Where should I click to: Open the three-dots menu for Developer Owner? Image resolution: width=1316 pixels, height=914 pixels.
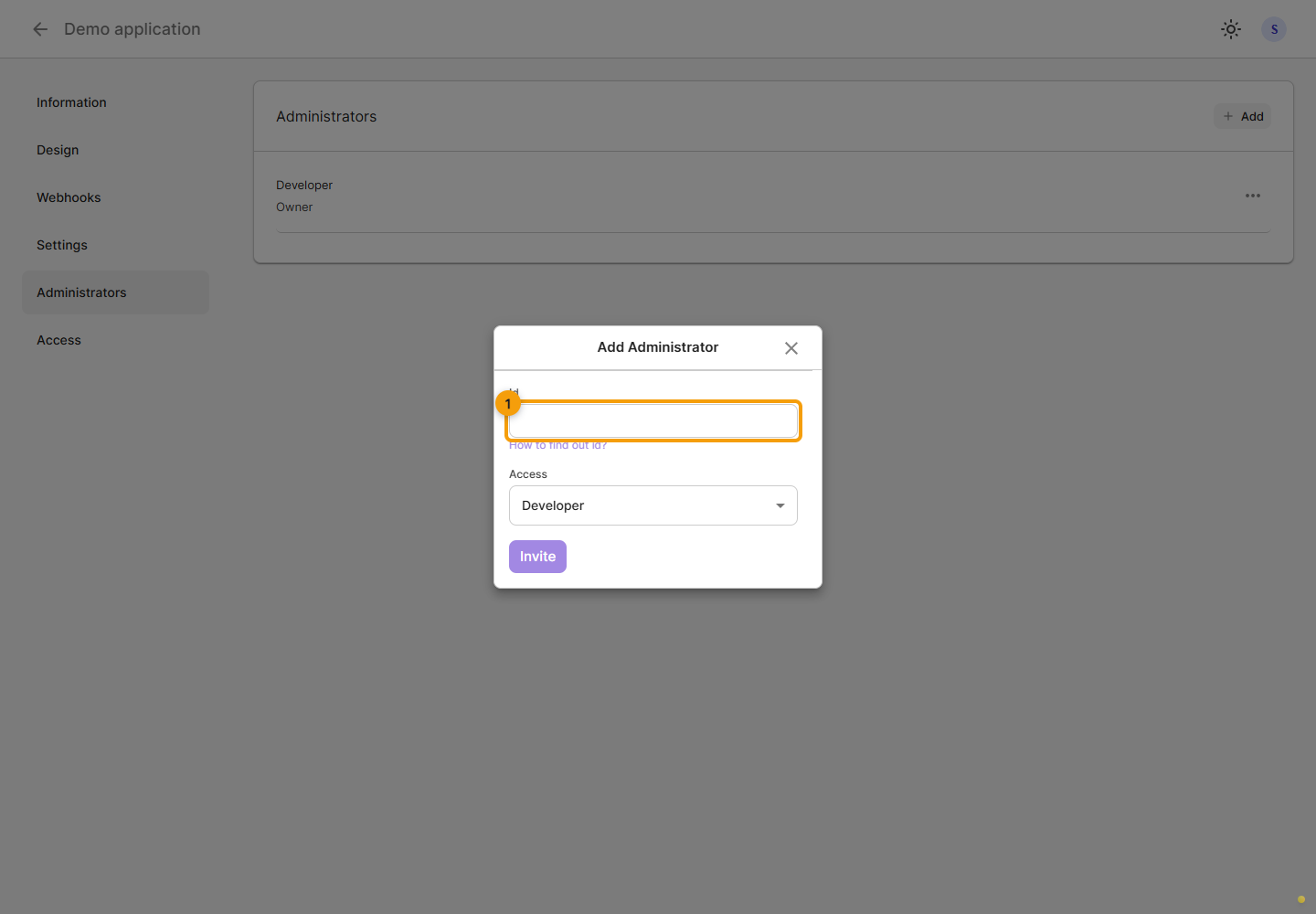(1253, 196)
